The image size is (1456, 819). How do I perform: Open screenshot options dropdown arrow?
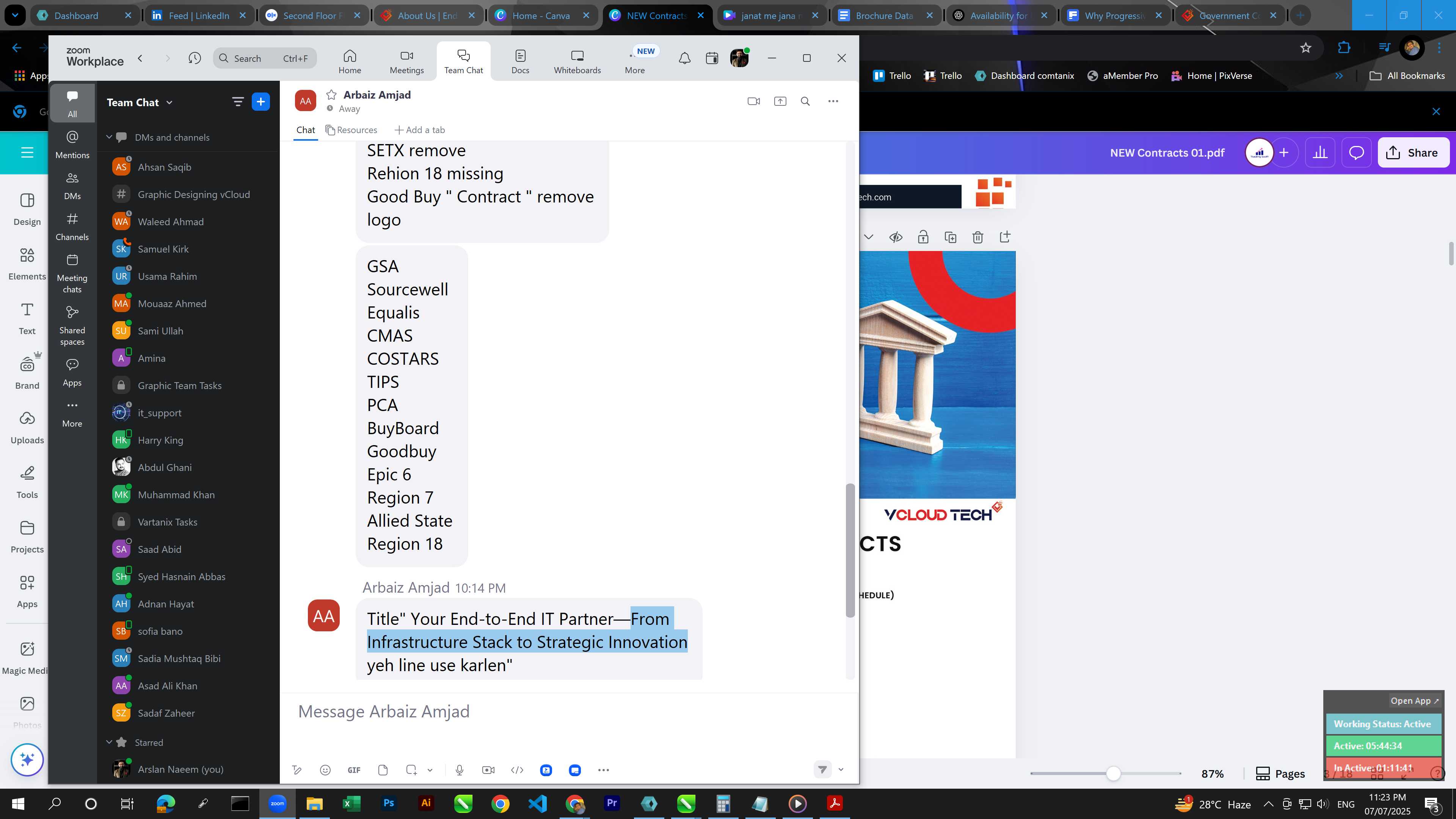(x=430, y=770)
